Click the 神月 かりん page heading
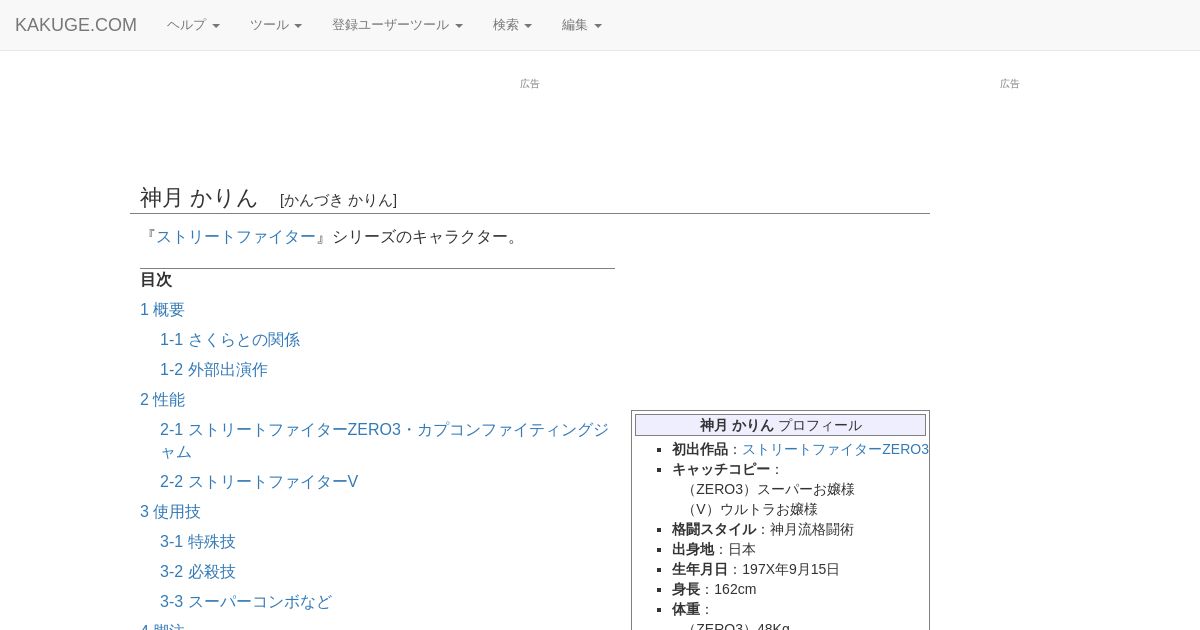The width and height of the screenshot is (1200, 630). click(x=199, y=198)
